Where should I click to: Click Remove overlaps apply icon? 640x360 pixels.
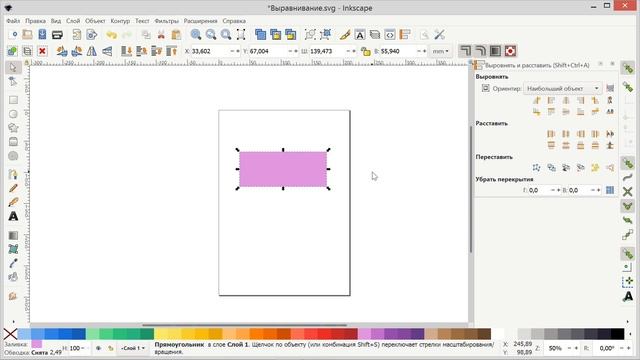click(x=610, y=190)
